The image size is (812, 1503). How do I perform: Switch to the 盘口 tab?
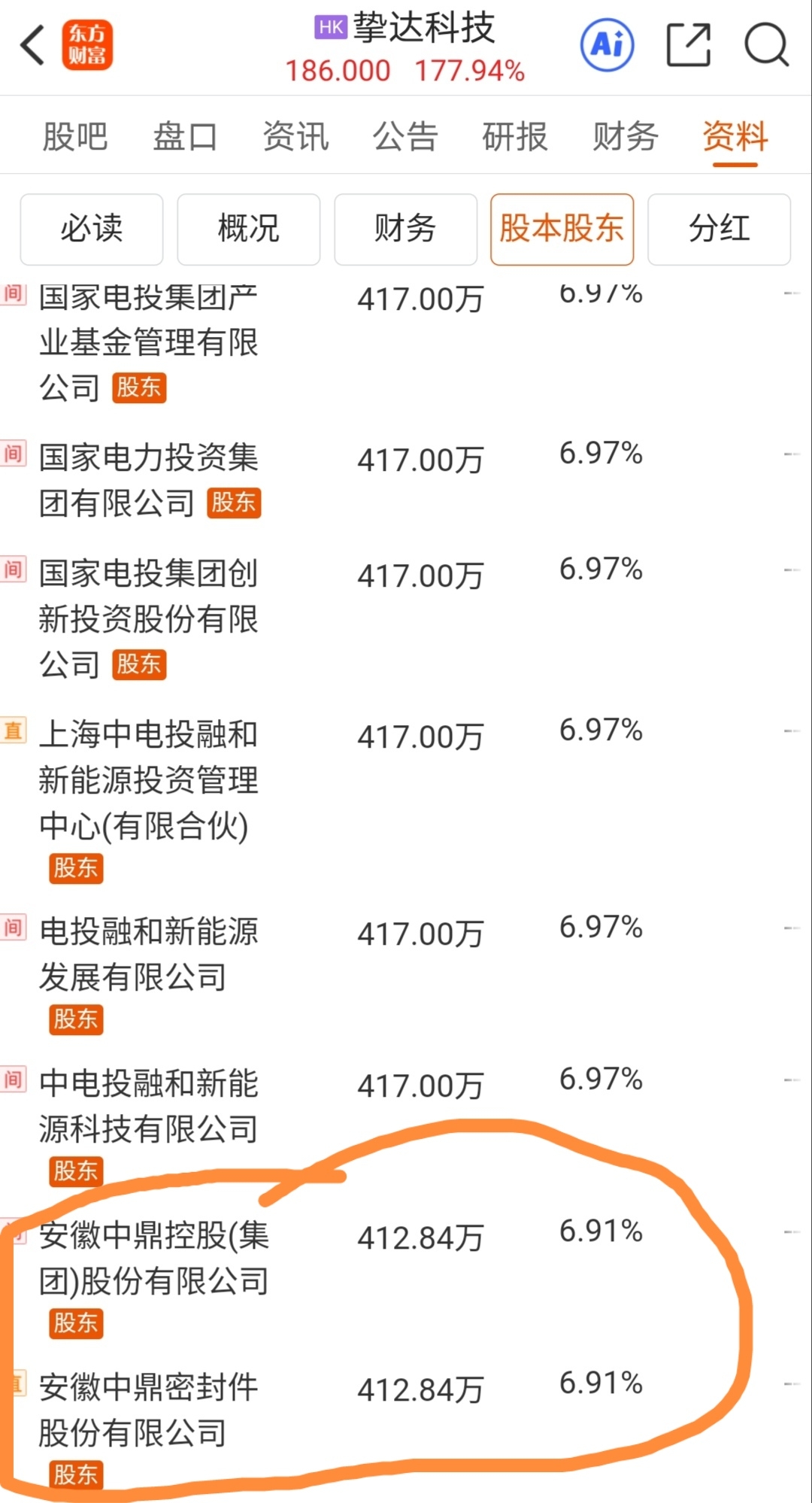[x=185, y=137]
